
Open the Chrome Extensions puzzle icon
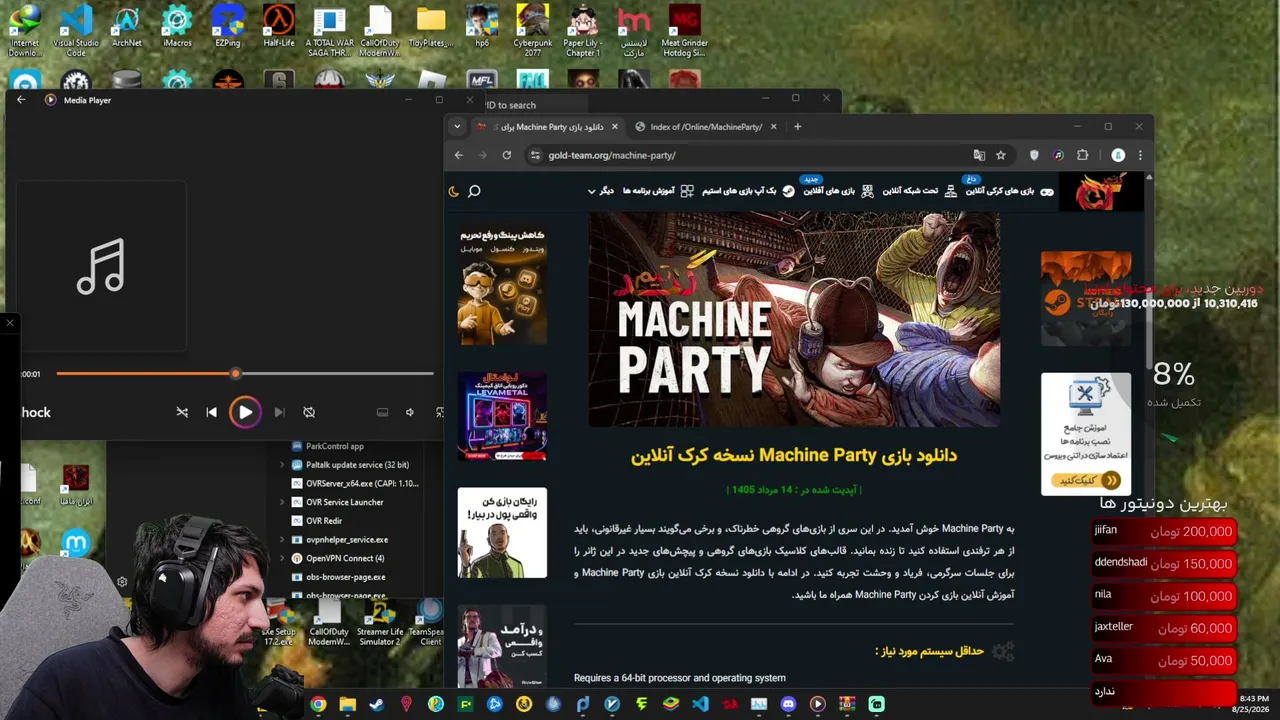pyautogui.click(x=1082, y=155)
